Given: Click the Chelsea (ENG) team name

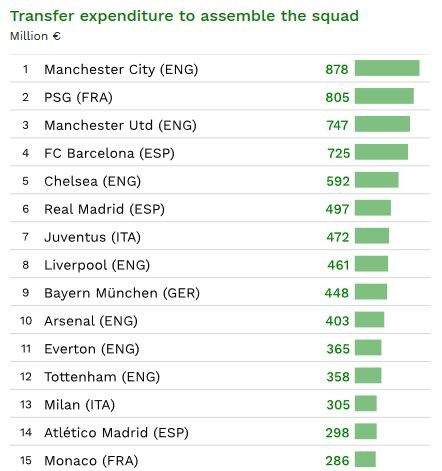Looking at the screenshot, I should coord(92,182).
